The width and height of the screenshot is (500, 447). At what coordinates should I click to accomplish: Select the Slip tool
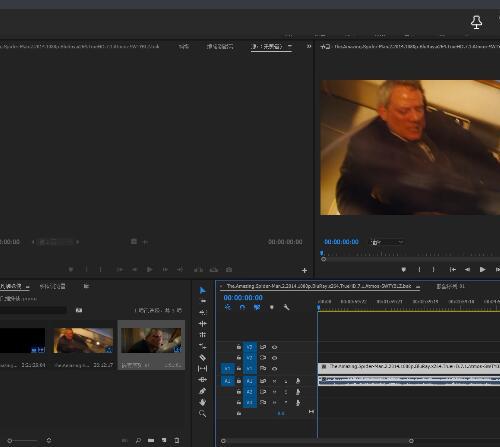(x=202, y=368)
